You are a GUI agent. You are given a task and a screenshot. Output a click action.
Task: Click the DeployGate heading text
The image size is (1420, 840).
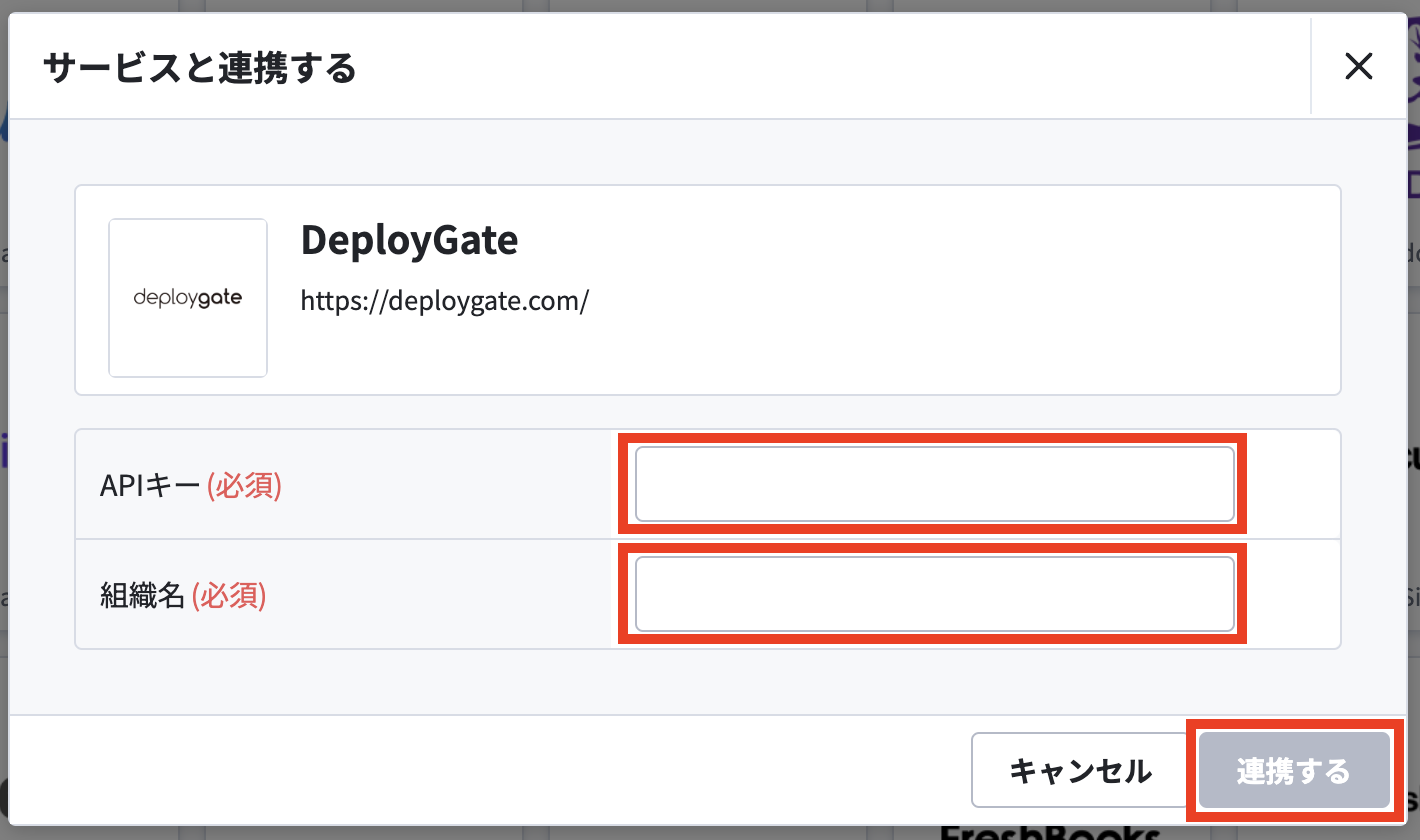409,240
